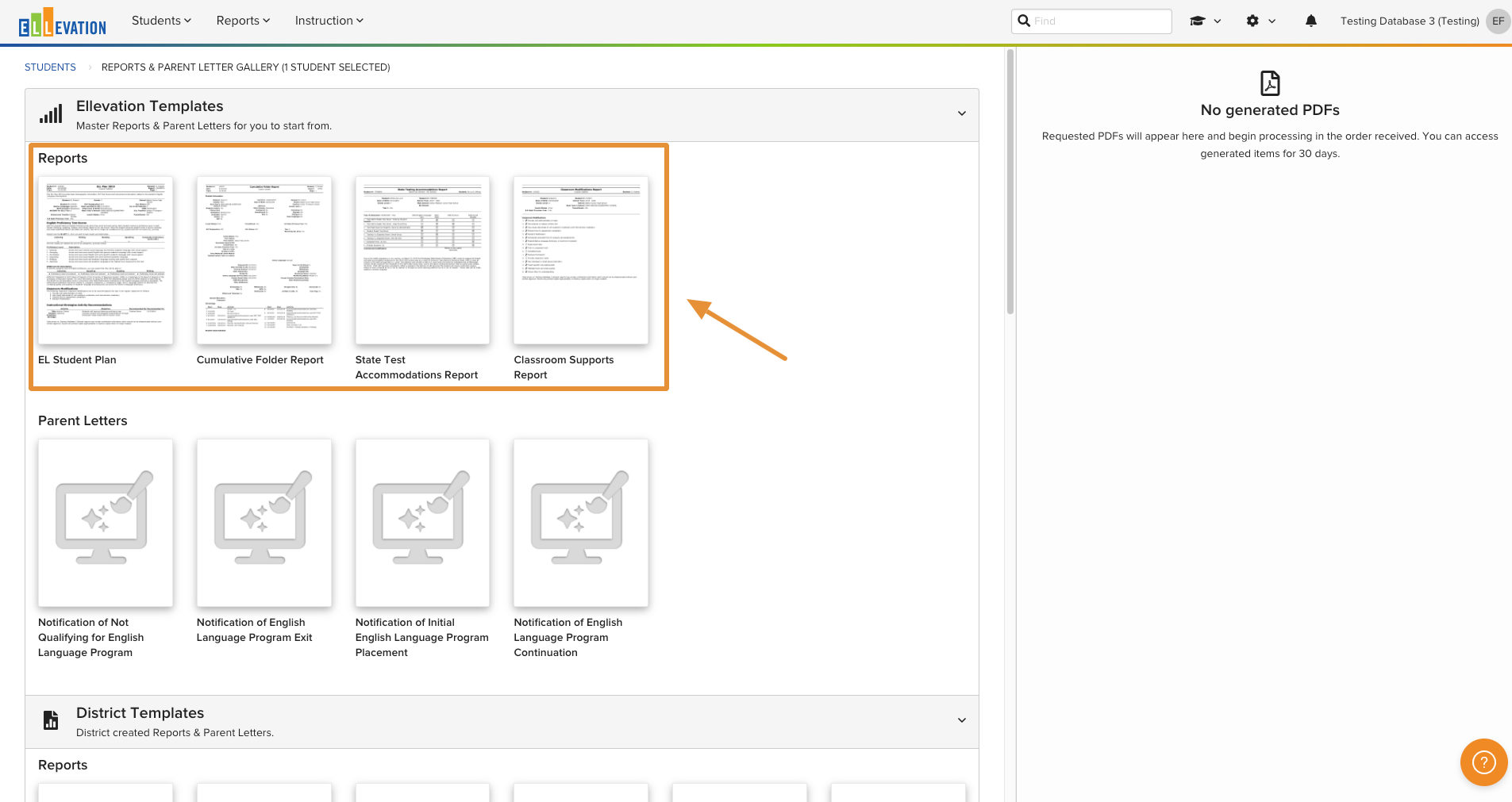Screen dimensions: 1512x802
Task: Click the page vertical scrollbar
Action: 1010,182
